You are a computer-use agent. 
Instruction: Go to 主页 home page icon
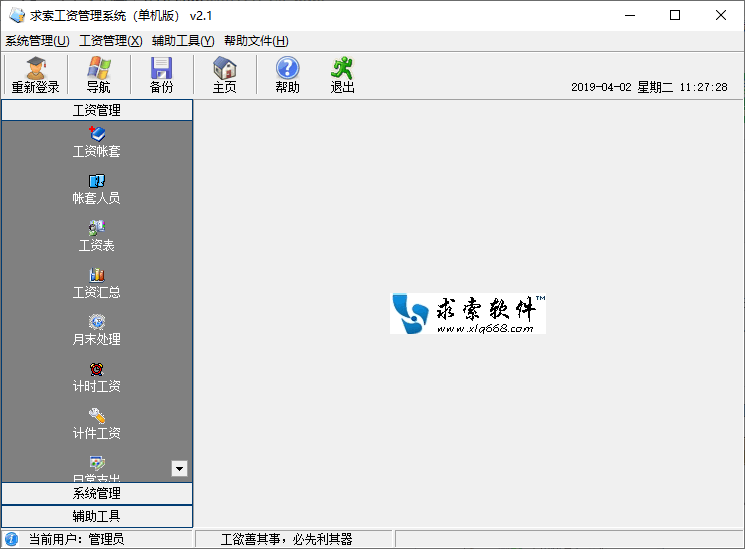pyautogui.click(x=225, y=75)
